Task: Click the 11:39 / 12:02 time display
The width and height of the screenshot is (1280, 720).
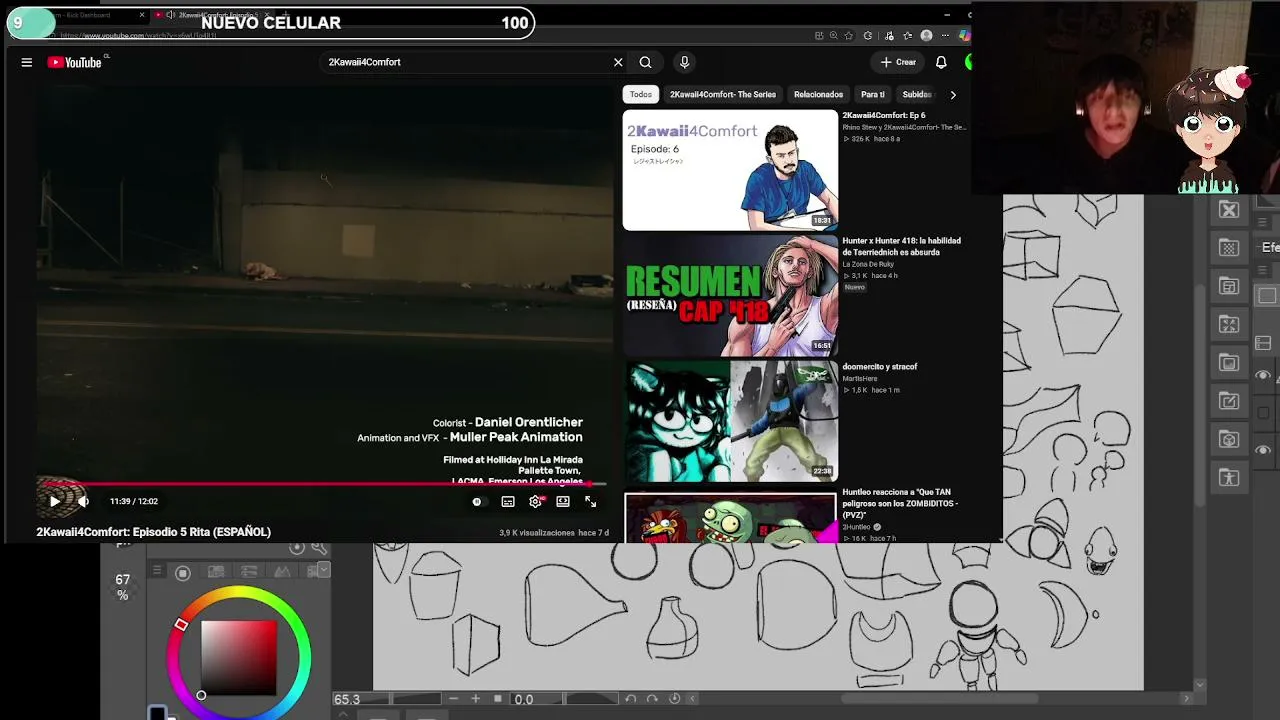Action: tap(134, 501)
